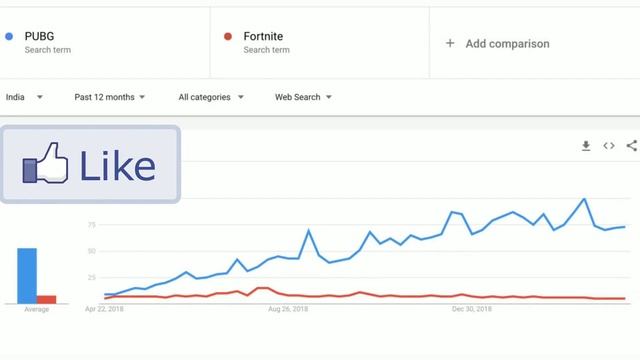Click the Dec 30, 2018 axis label
Screen dimensions: 640x360
click(x=471, y=309)
